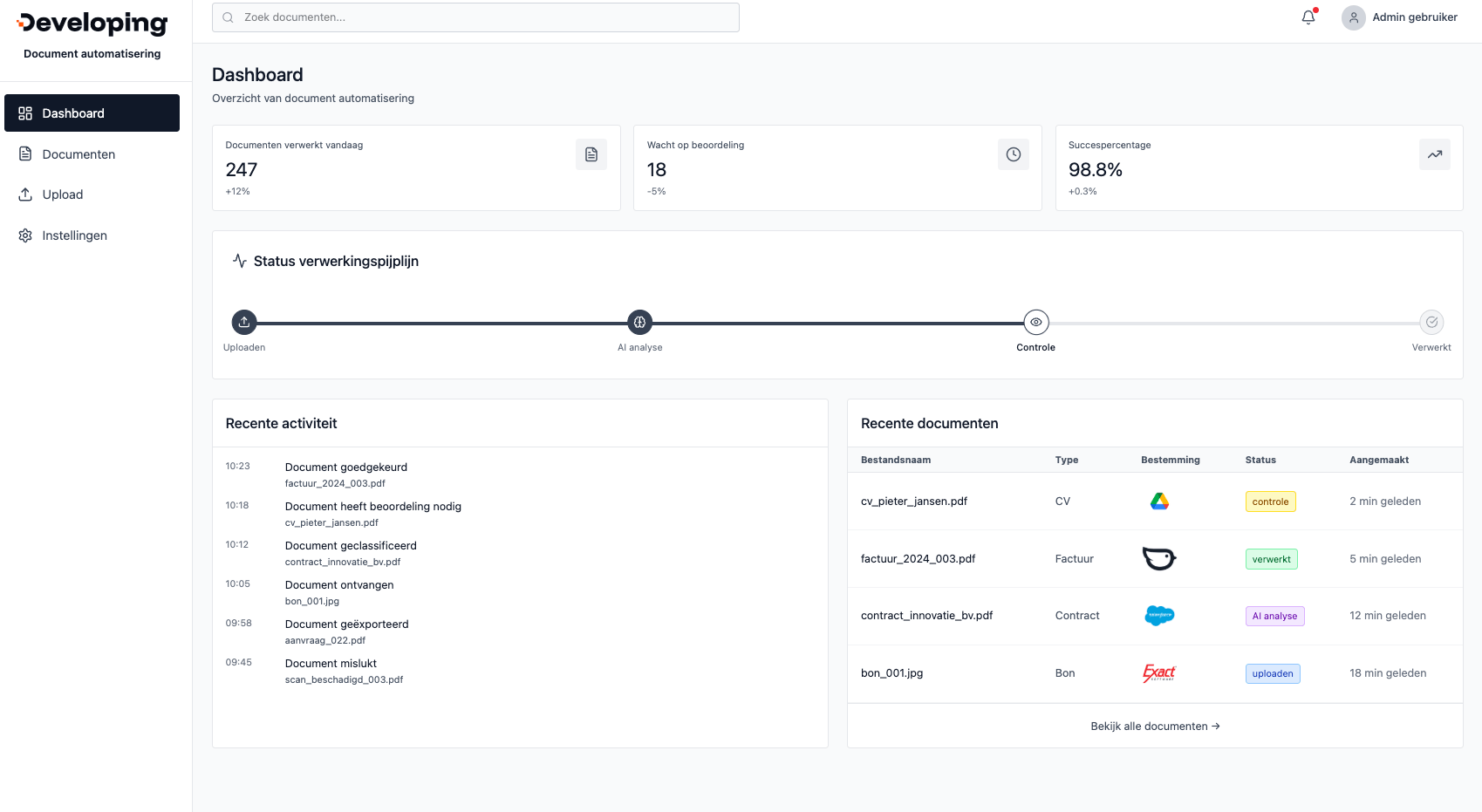Image resolution: width=1482 pixels, height=812 pixels.
Task: Click the notification bell icon
Action: pyautogui.click(x=1308, y=17)
